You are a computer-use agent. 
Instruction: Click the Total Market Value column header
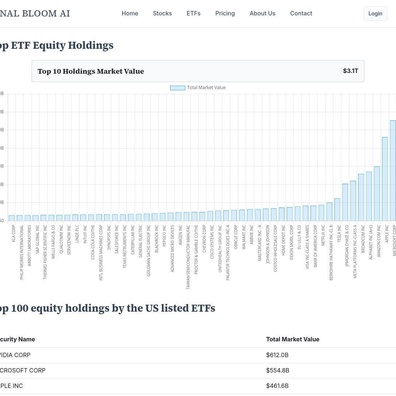click(x=293, y=339)
